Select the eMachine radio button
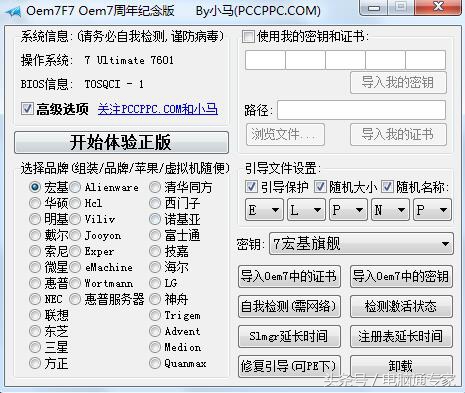465x393 pixels. [75, 267]
